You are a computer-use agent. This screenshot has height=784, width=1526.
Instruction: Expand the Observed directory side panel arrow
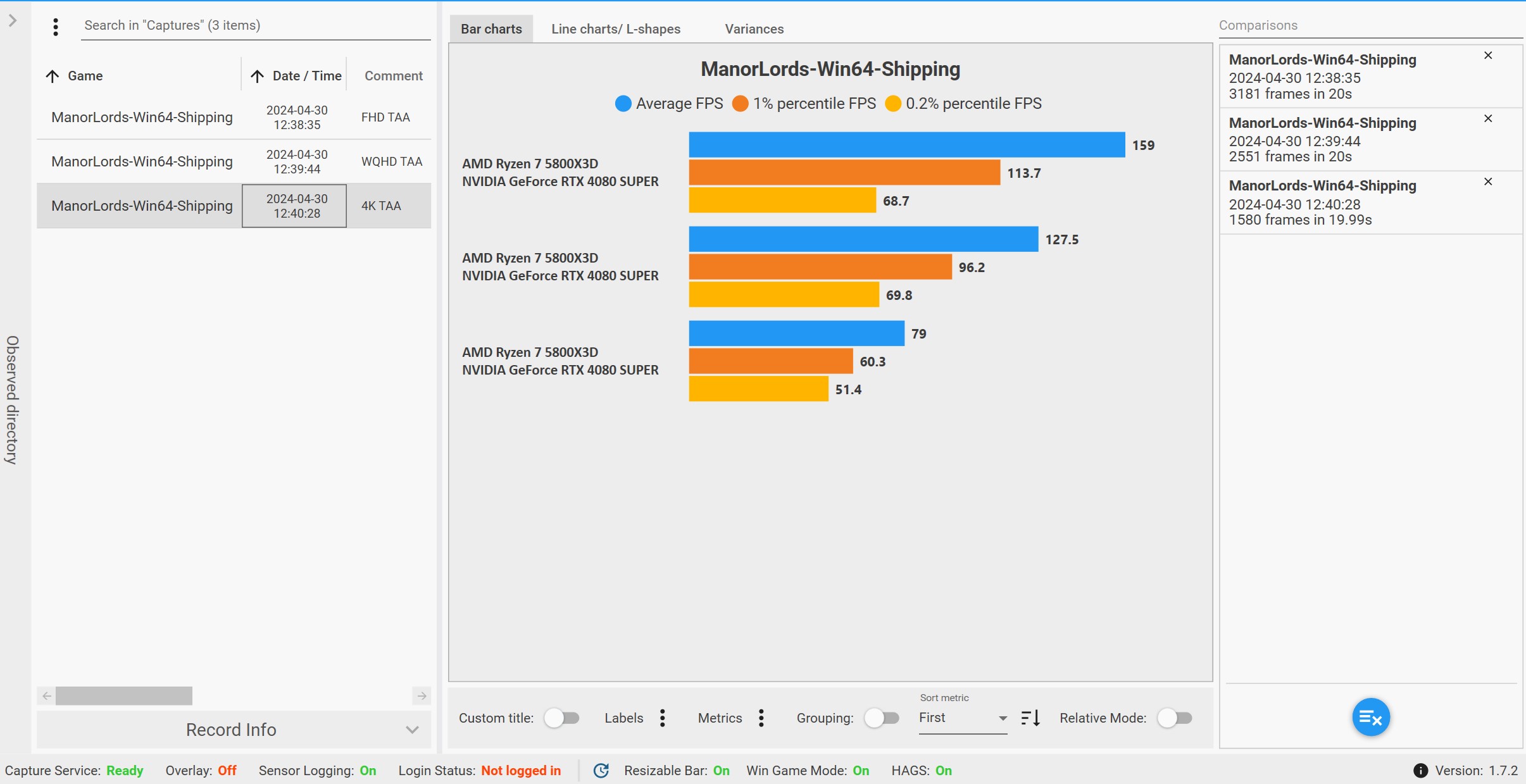click(13, 21)
